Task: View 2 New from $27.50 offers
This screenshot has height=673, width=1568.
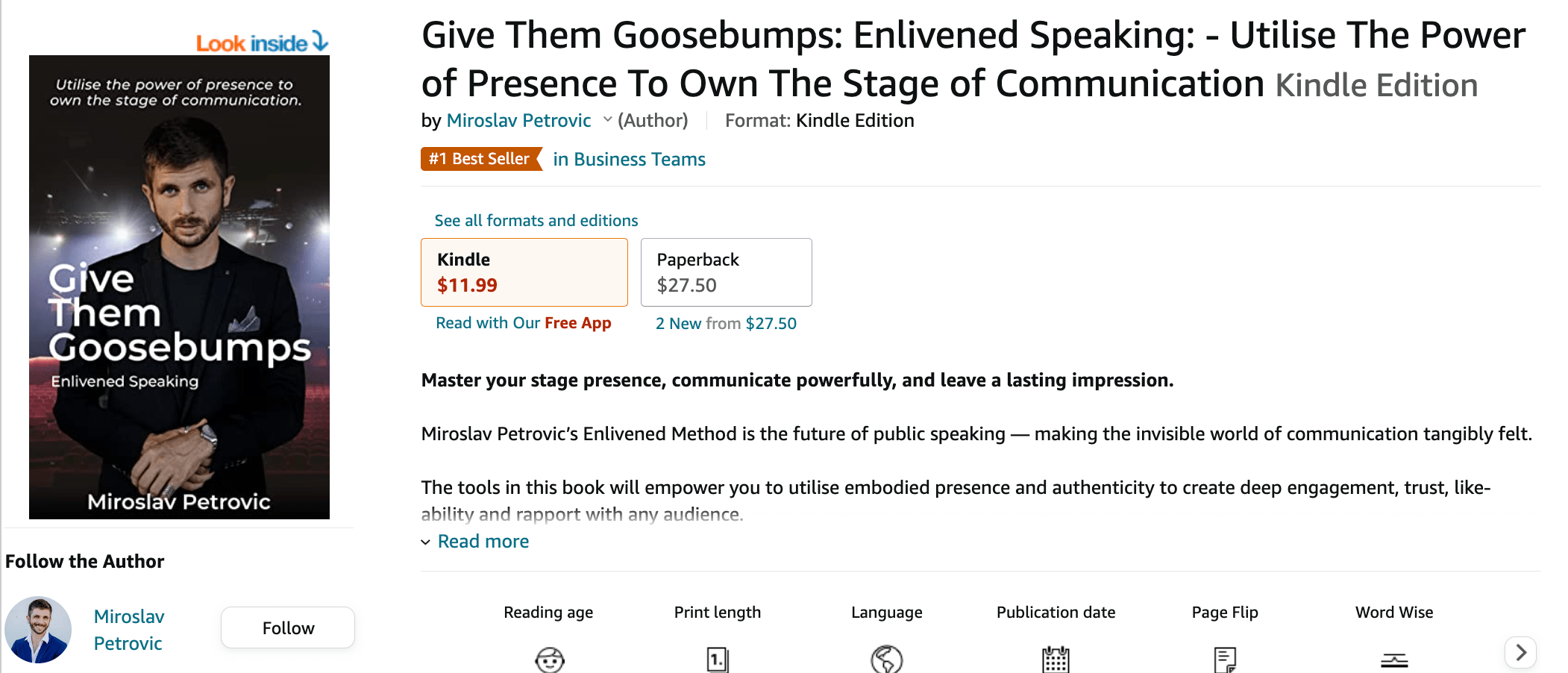Action: 726,324
